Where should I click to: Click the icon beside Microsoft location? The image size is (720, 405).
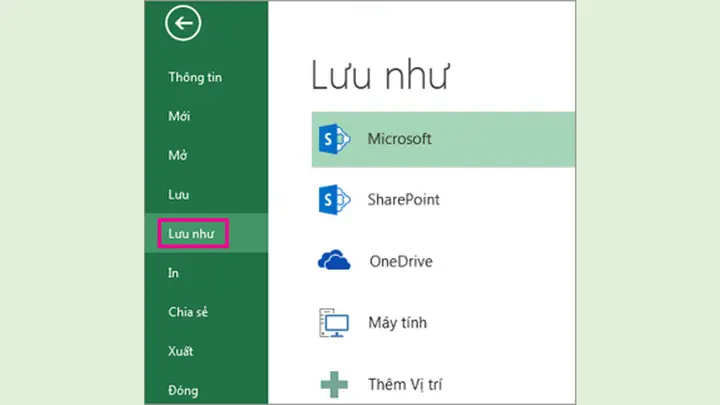click(334, 139)
